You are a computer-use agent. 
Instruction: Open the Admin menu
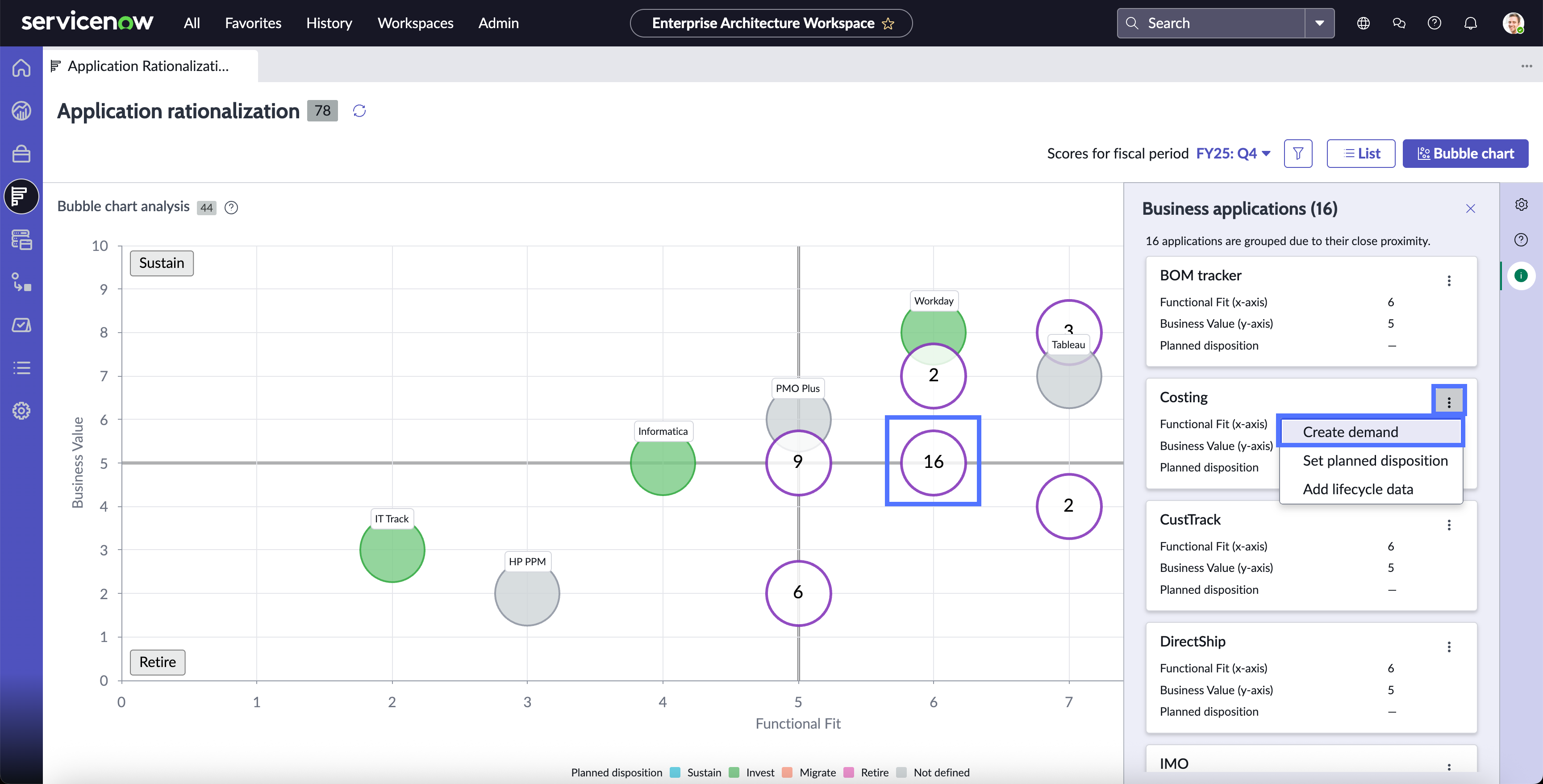pos(498,23)
